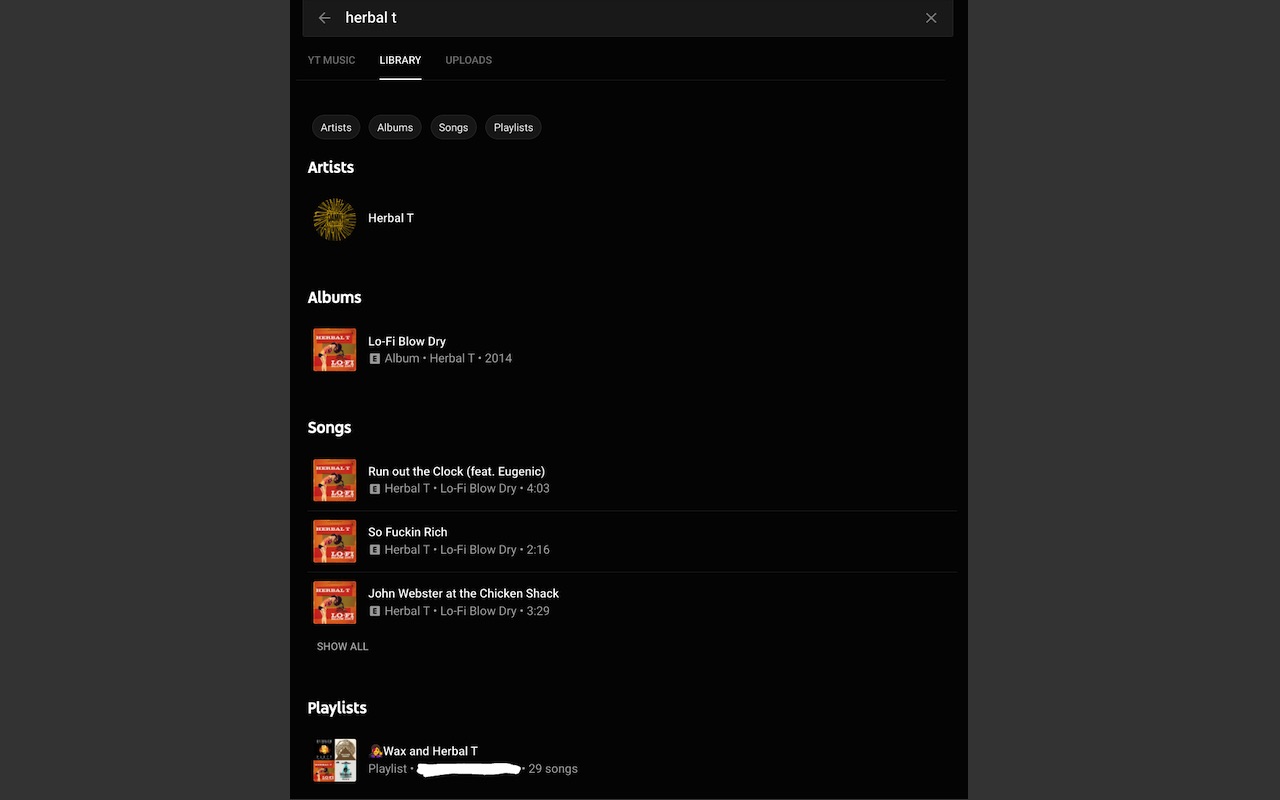Click explicit badge on John Webster song
Viewport: 1280px width, 800px height.
pyautogui.click(x=375, y=611)
